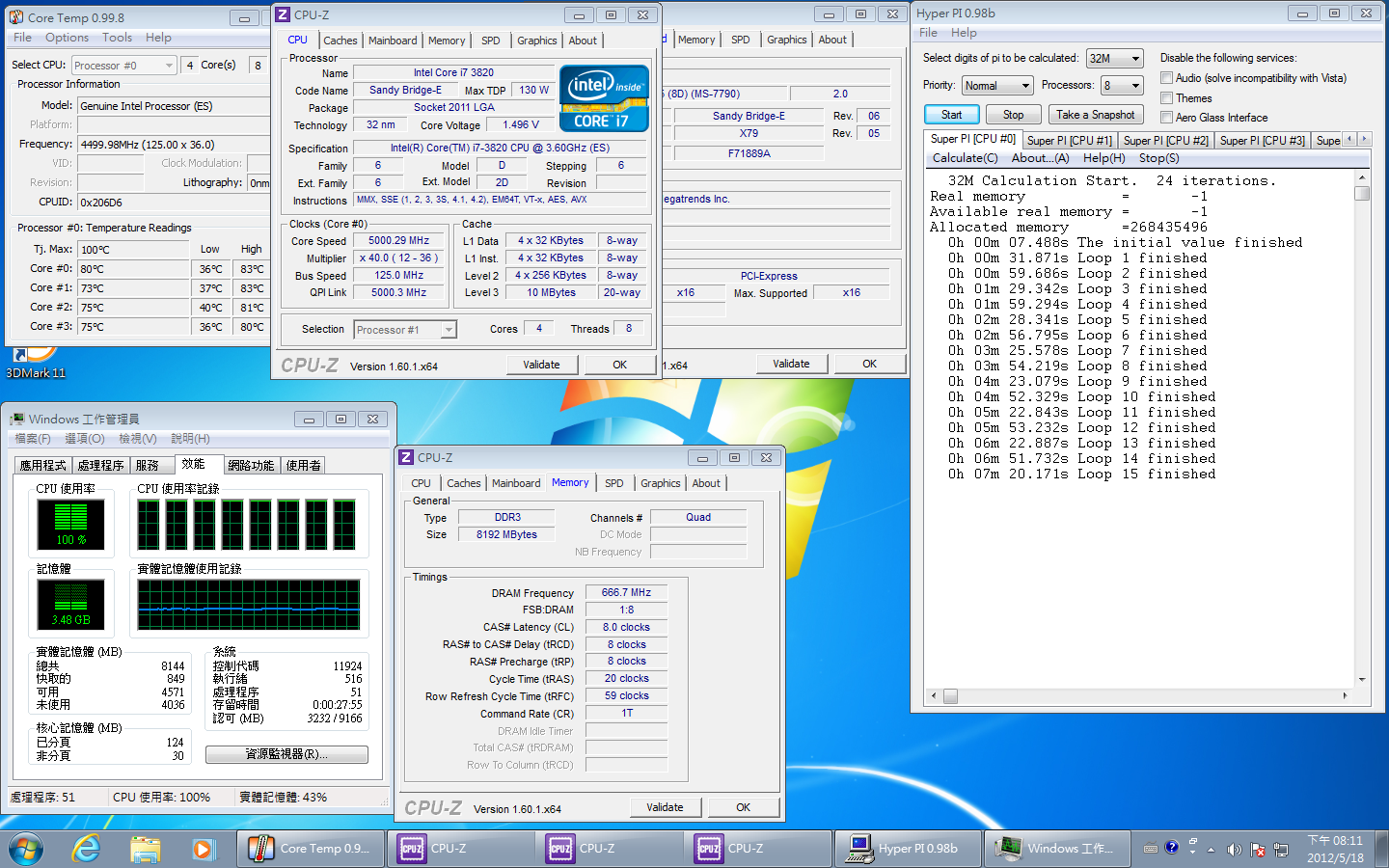The image size is (1389, 868).
Task: Open the Windows Start menu orb
Action: tap(26, 849)
